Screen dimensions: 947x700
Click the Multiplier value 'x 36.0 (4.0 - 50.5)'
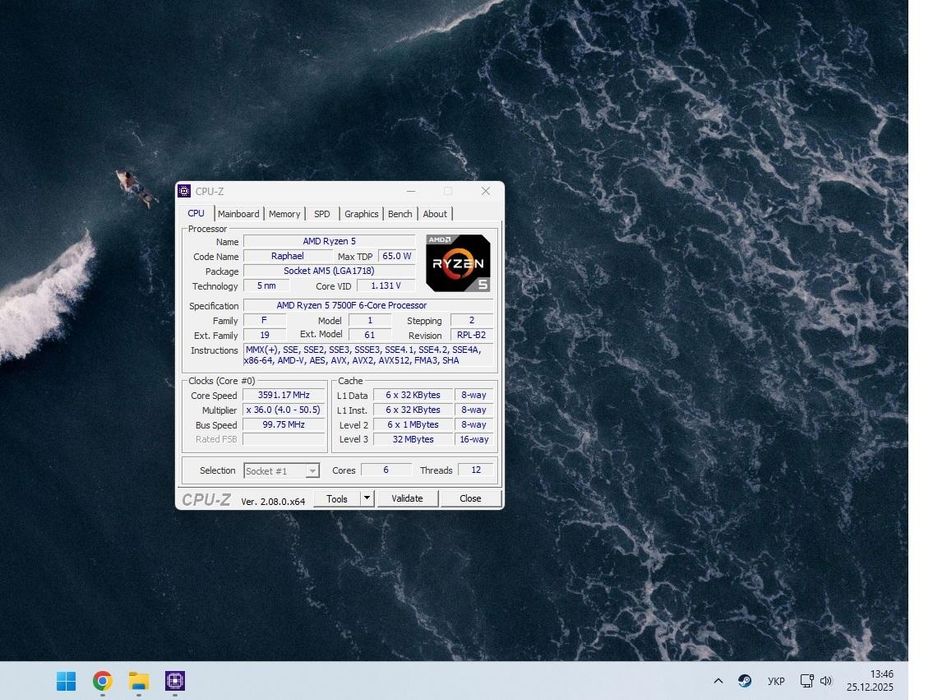(x=284, y=409)
